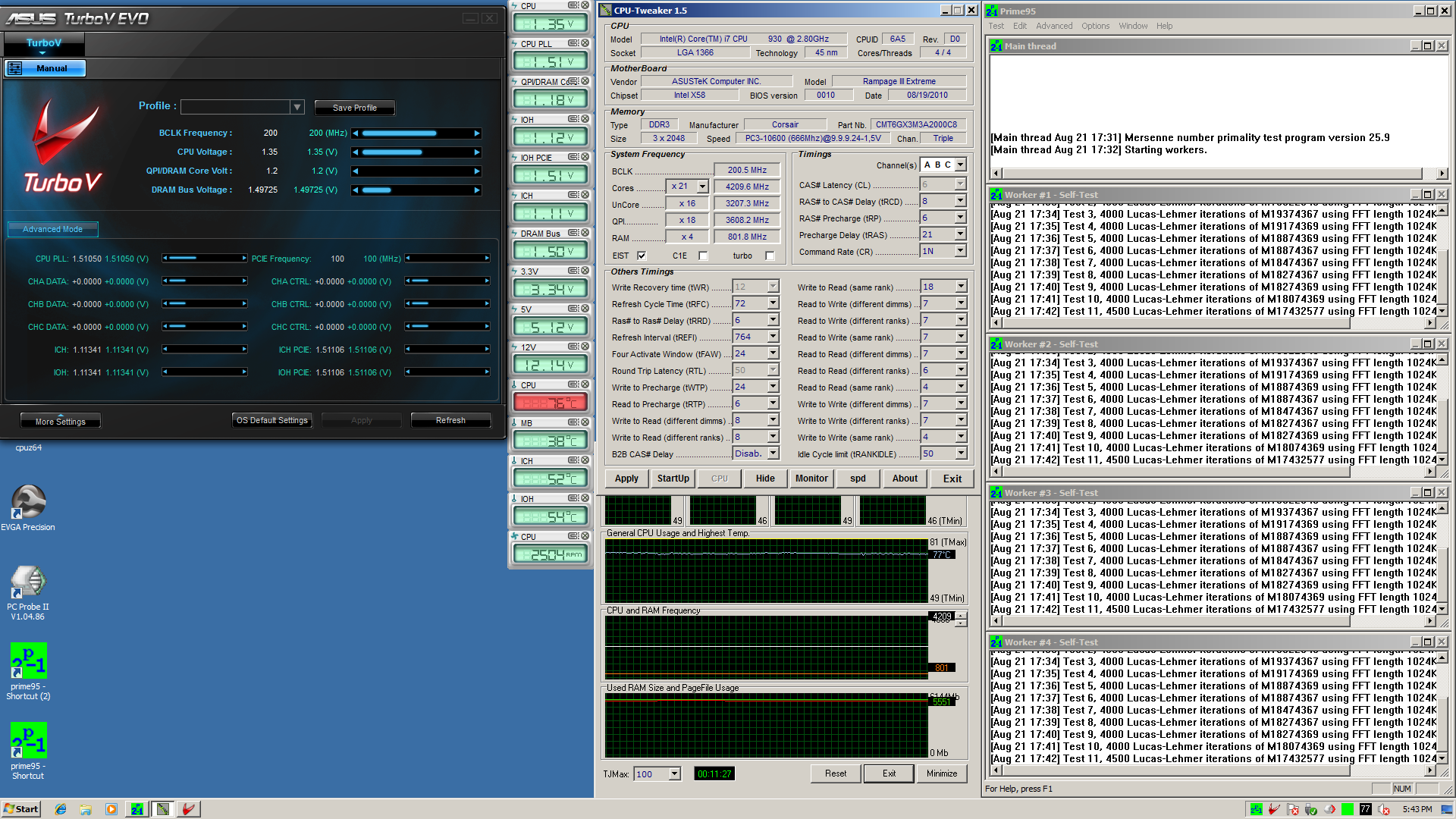Image resolution: width=1456 pixels, height=819 pixels.
Task: Open EVGA Precision desktop shortcut
Action: pyautogui.click(x=28, y=508)
